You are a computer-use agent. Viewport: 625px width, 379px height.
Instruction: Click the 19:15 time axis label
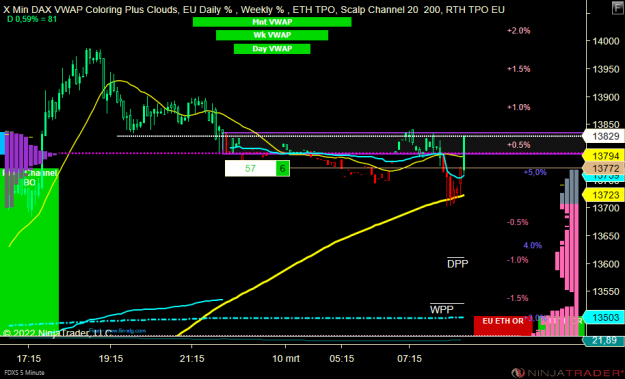tap(111, 359)
